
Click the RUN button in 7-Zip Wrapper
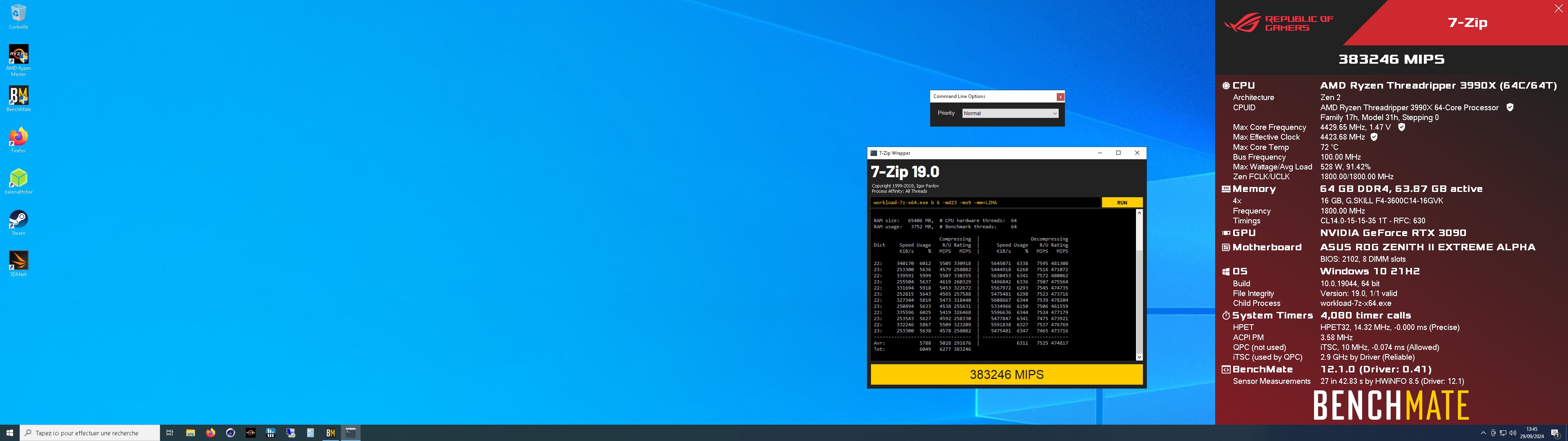pyautogui.click(x=1122, y=202)
